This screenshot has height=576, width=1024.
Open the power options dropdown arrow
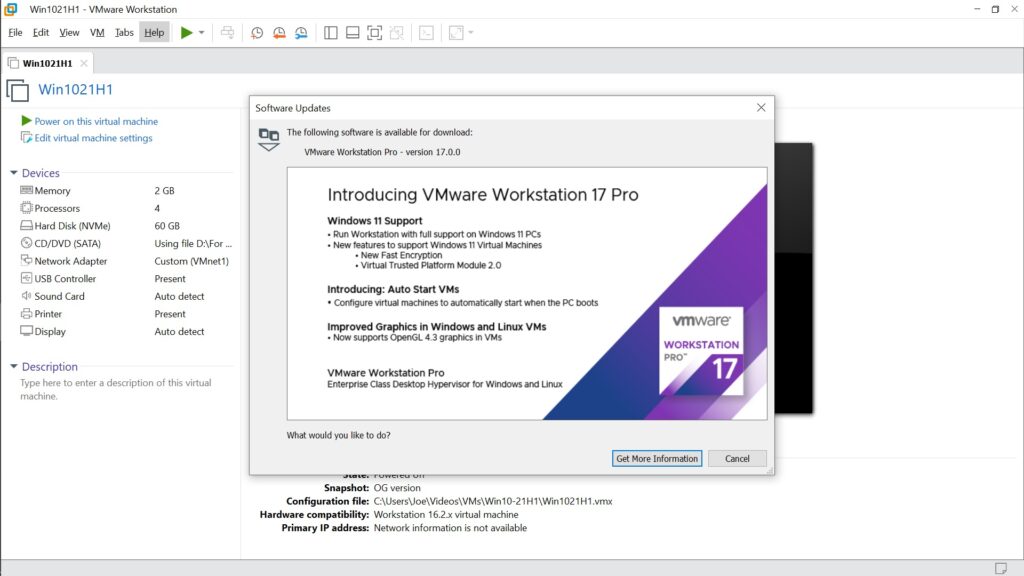pyautogui.click(x=202, y=32)
